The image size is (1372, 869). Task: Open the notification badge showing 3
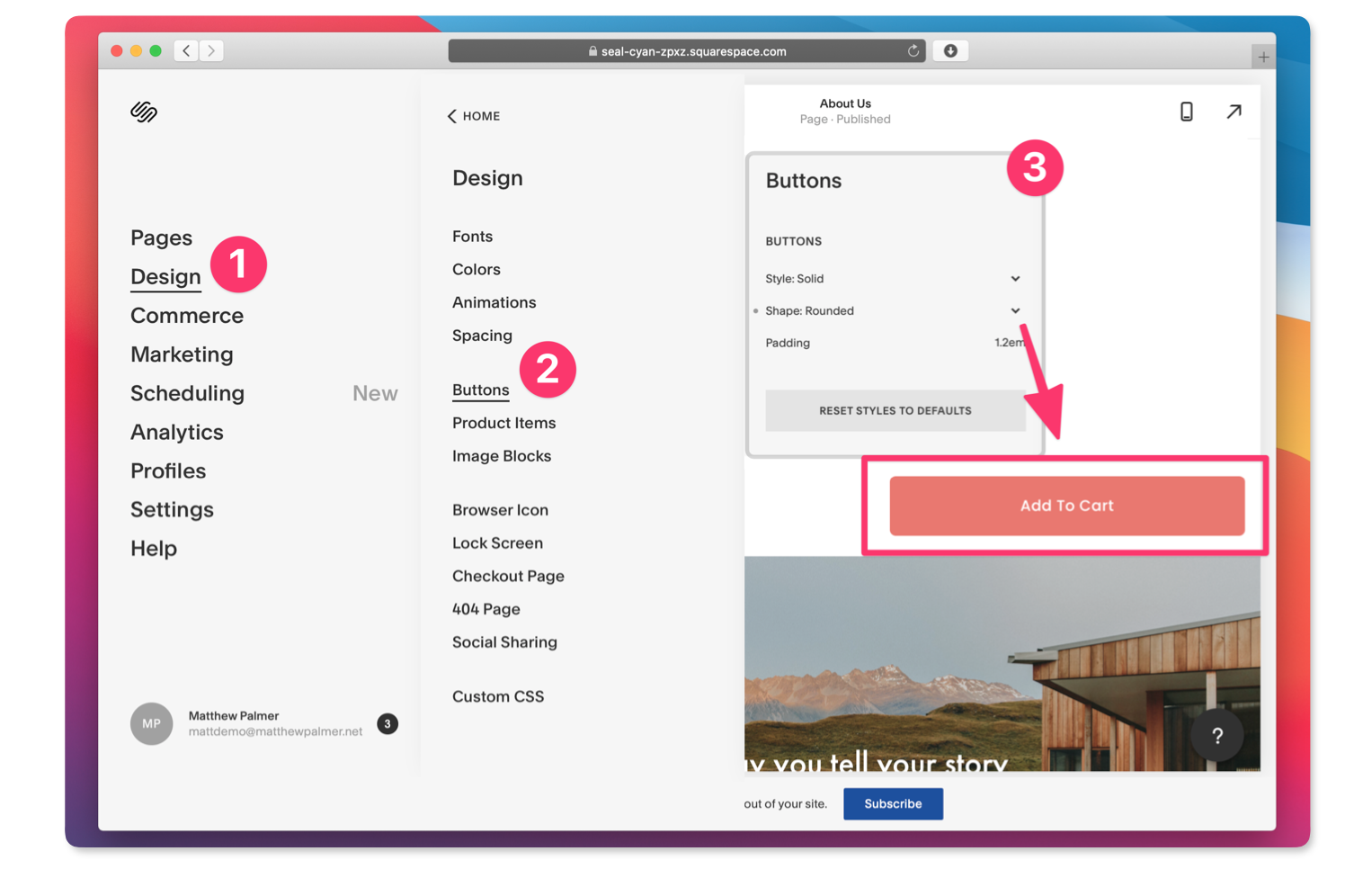(388, 723)
